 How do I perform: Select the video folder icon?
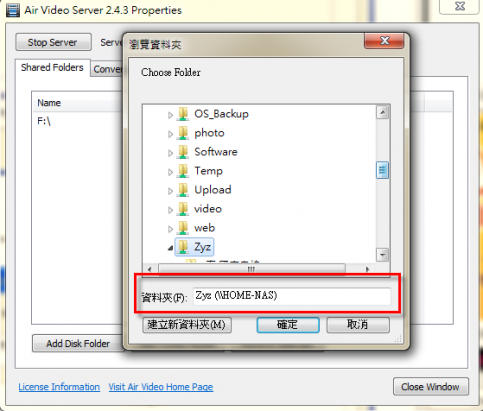tap(183, 209)
